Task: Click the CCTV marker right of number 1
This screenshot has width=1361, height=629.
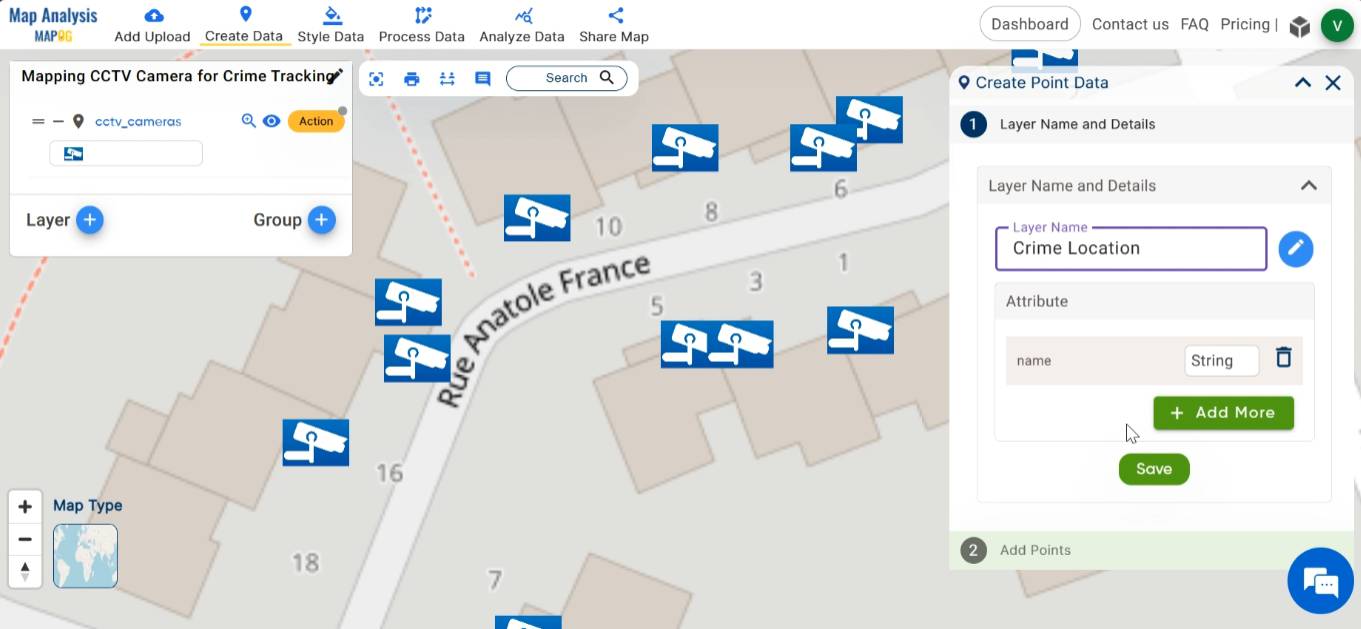Action: (x=860, y=331)
